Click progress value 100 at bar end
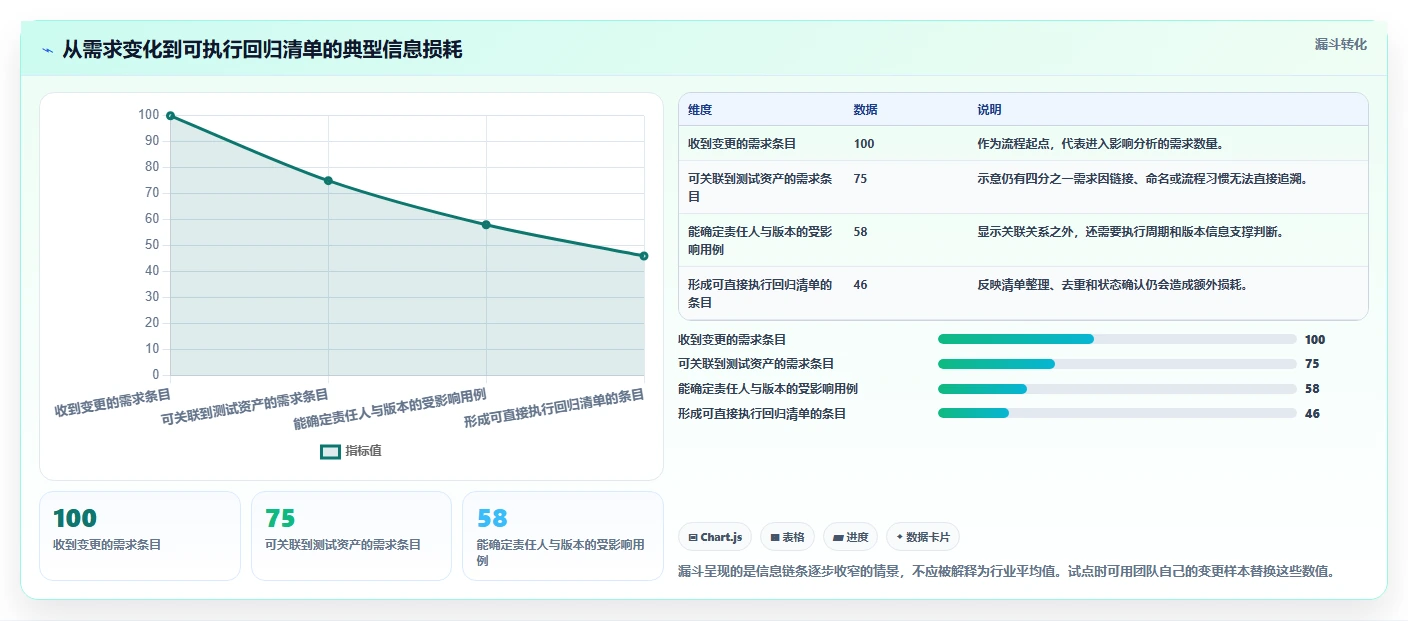Viewport: 1408px width, 621px height. click(1315, 340)
